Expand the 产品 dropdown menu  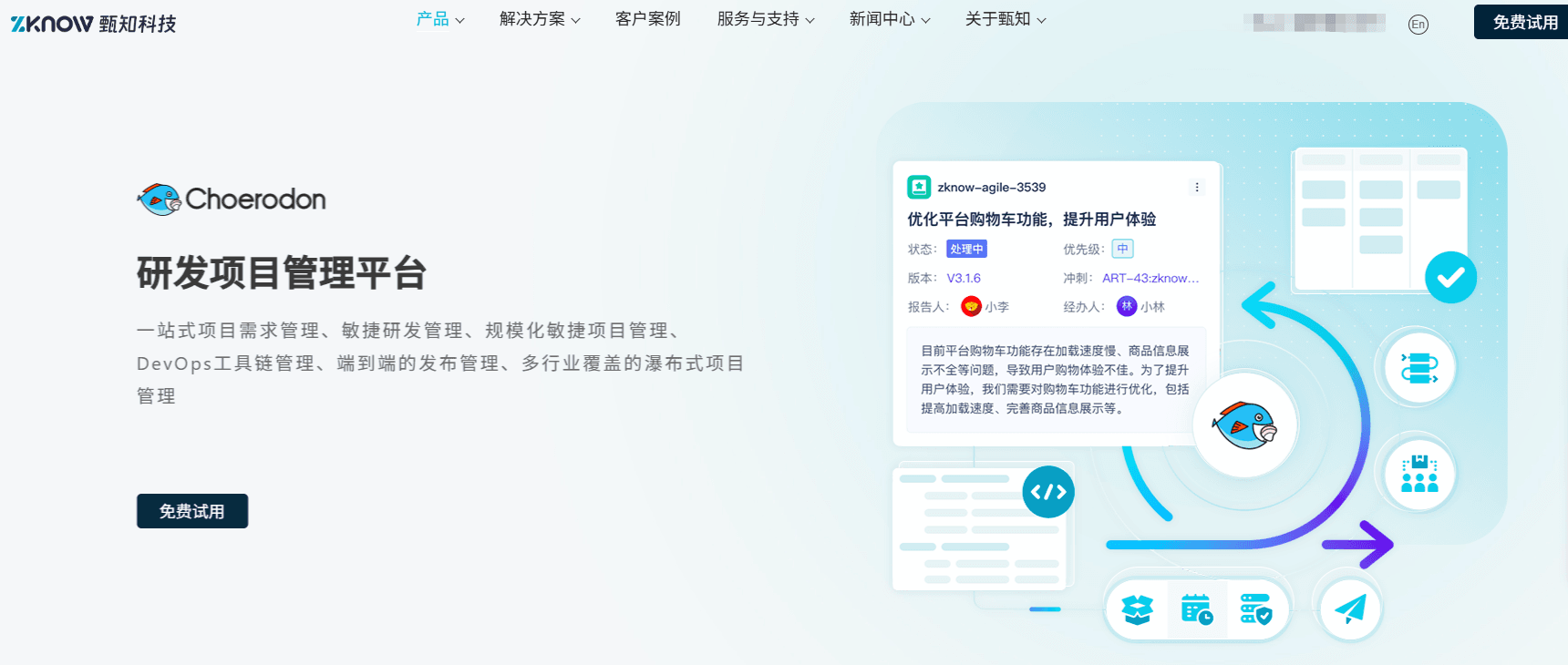click(440, 19)
